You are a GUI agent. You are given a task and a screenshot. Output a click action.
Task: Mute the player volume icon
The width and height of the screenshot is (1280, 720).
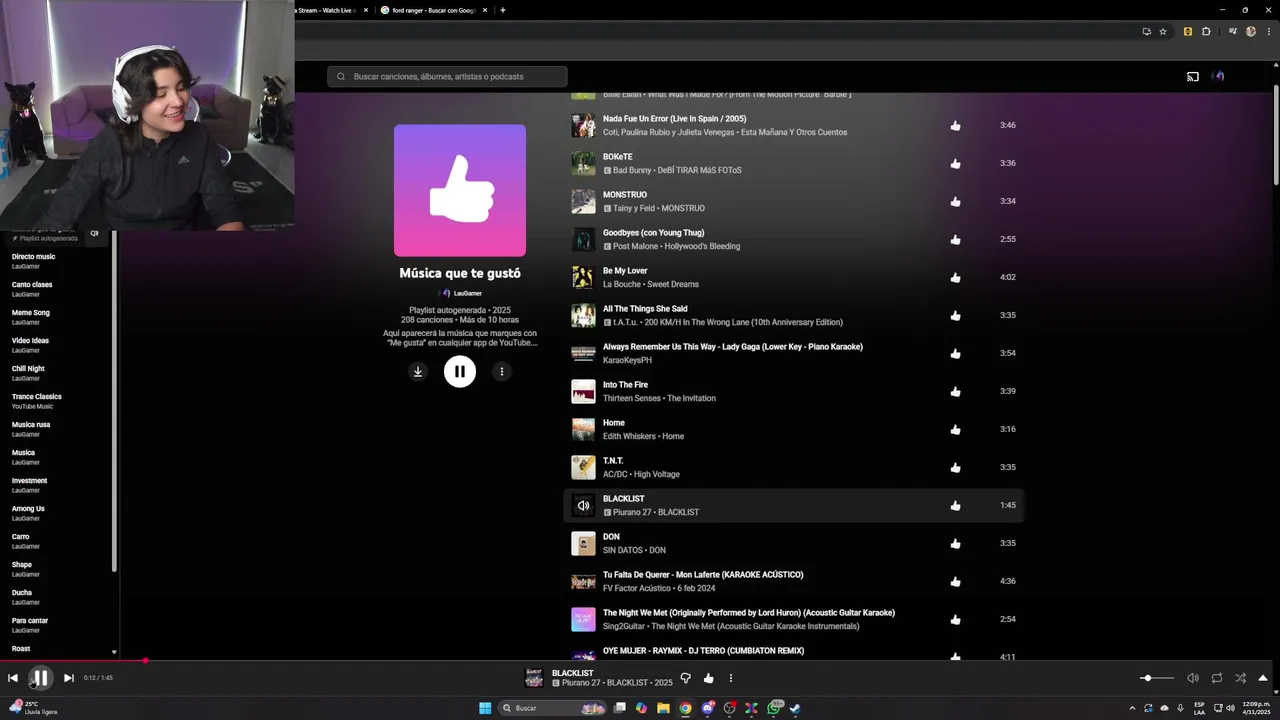(1193, 678)
